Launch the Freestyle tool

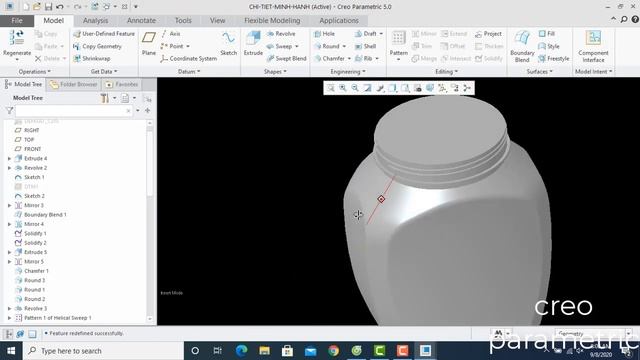coord(553,59)
